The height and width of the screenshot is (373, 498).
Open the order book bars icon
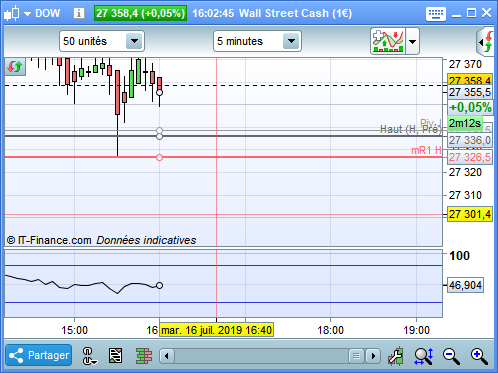pyautogui.click(x=144, y=356)
